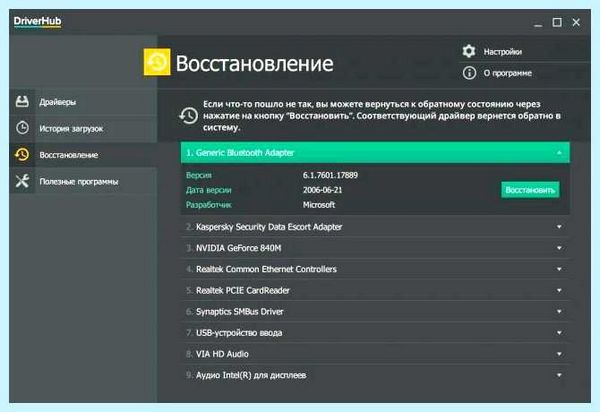The image size is (600, 412).
Task: Click the История загрузок clock icon
Action: coord(22,128)
